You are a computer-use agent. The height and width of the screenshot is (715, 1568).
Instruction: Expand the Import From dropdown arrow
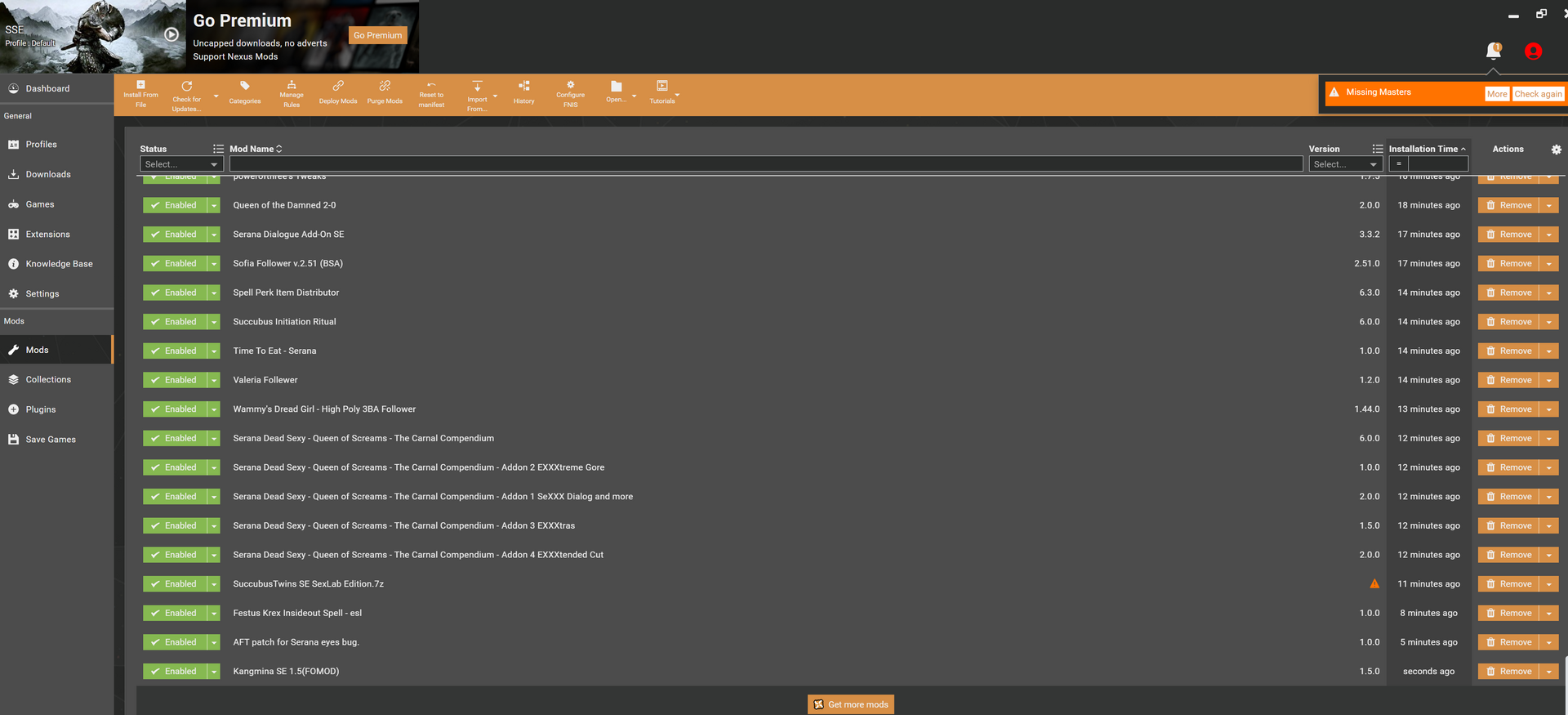[495, 96]
